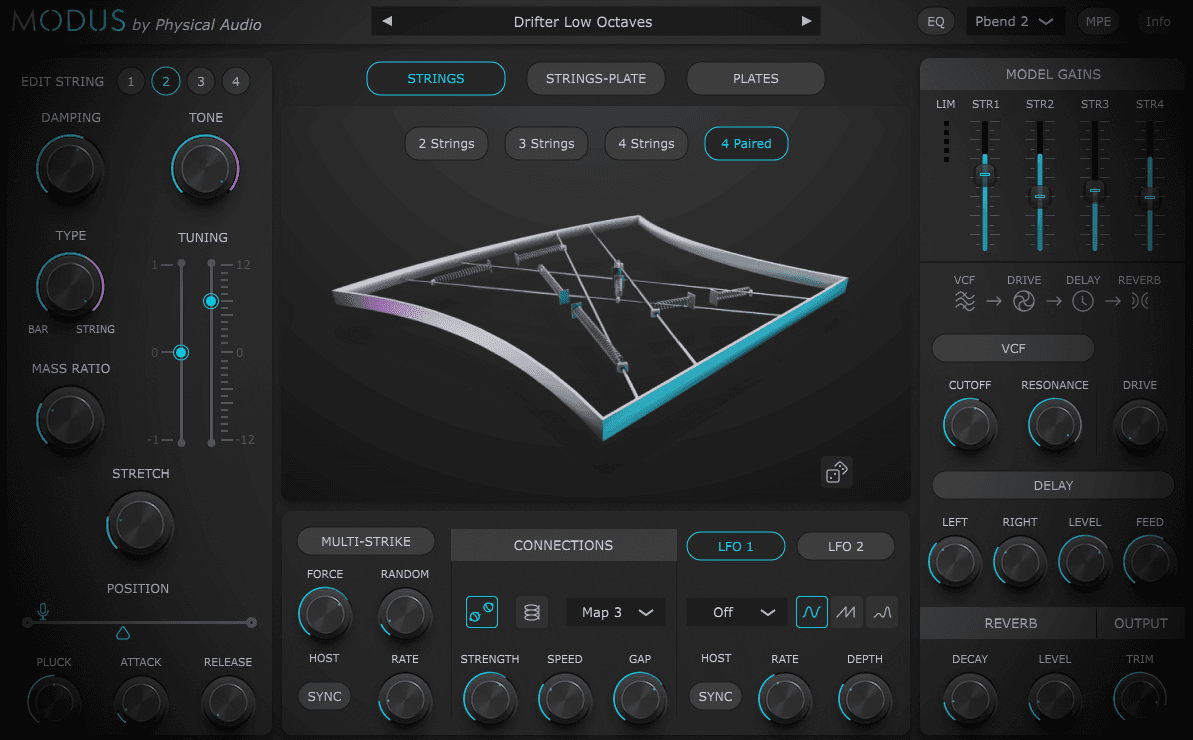Screen dimensions: 1193x740
Task: Open the Map 3 connections dropdown
Action: click(616, 612)
